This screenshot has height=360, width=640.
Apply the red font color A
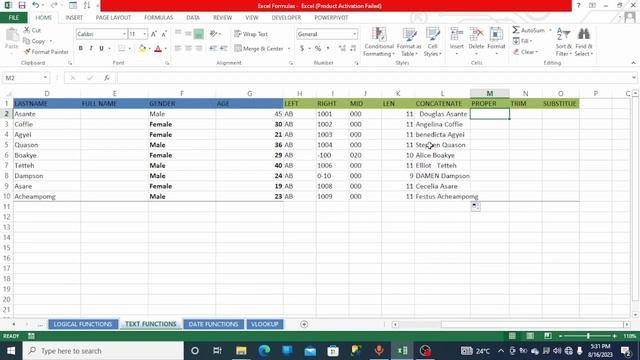pyautogui.click(x=158, y=49)
